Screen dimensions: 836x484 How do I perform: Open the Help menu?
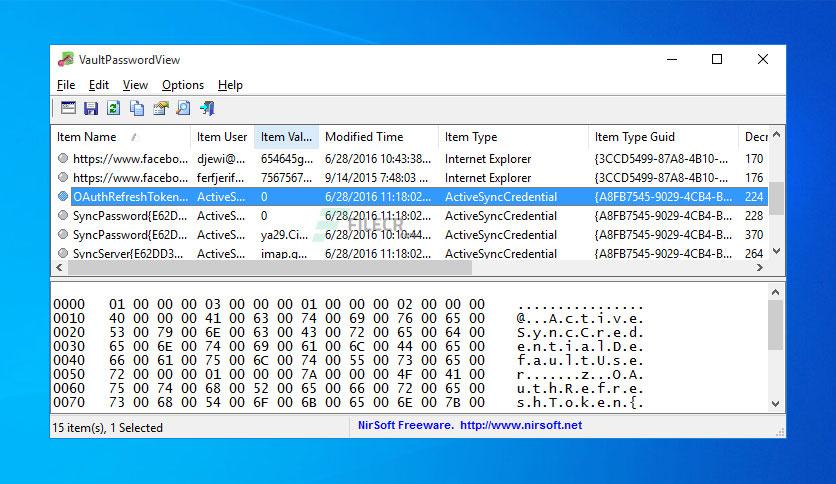tap(230, 85)
